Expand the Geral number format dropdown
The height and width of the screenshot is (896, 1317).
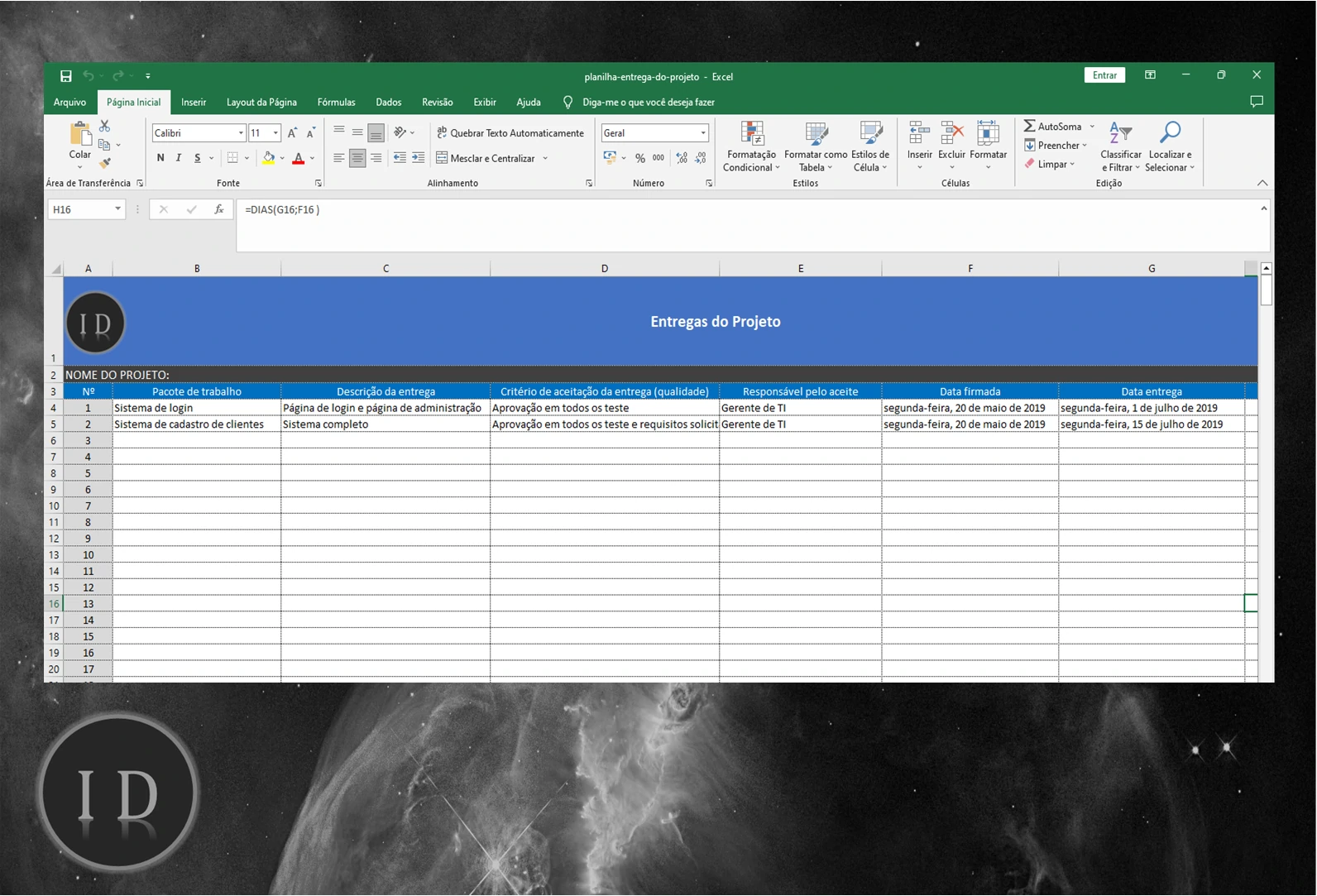(x=703, y=133)
